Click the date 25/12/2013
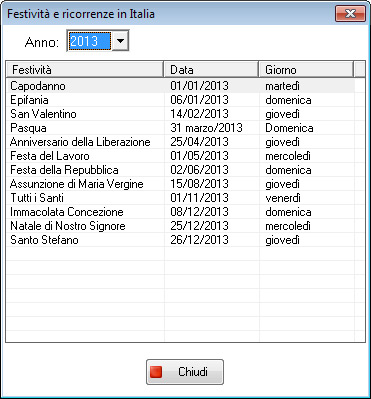The image size is (371, 399). coord(199,226)
